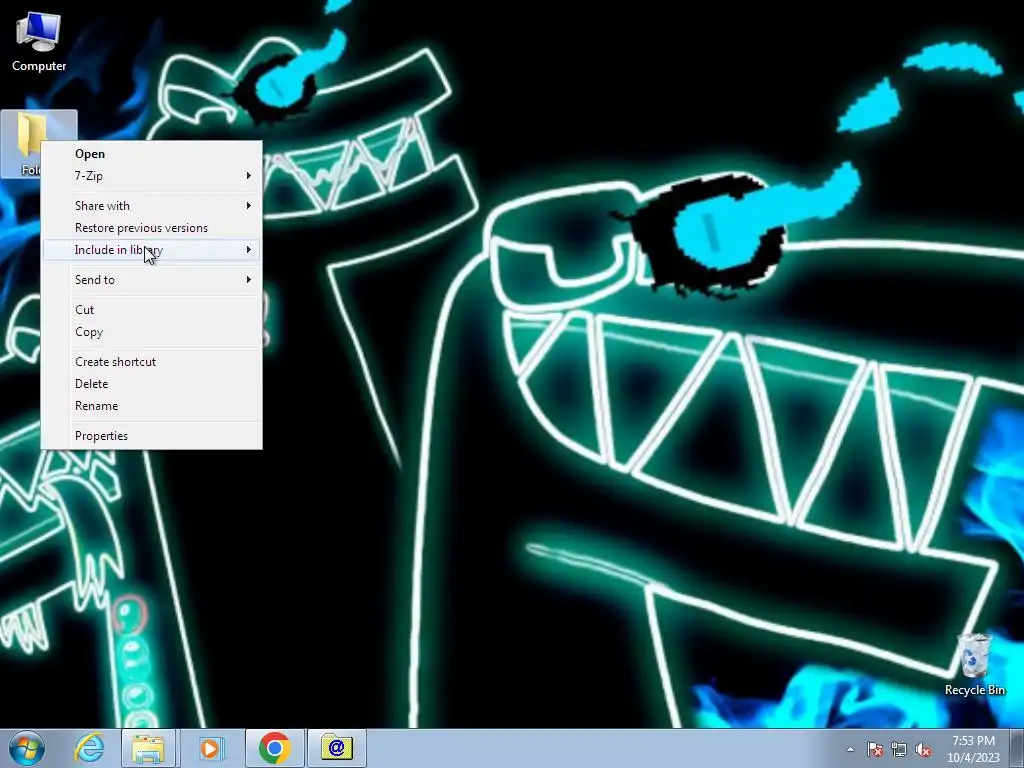Choose Copy from context menu
Screen dimensions: 1024x768
point(152,332)
